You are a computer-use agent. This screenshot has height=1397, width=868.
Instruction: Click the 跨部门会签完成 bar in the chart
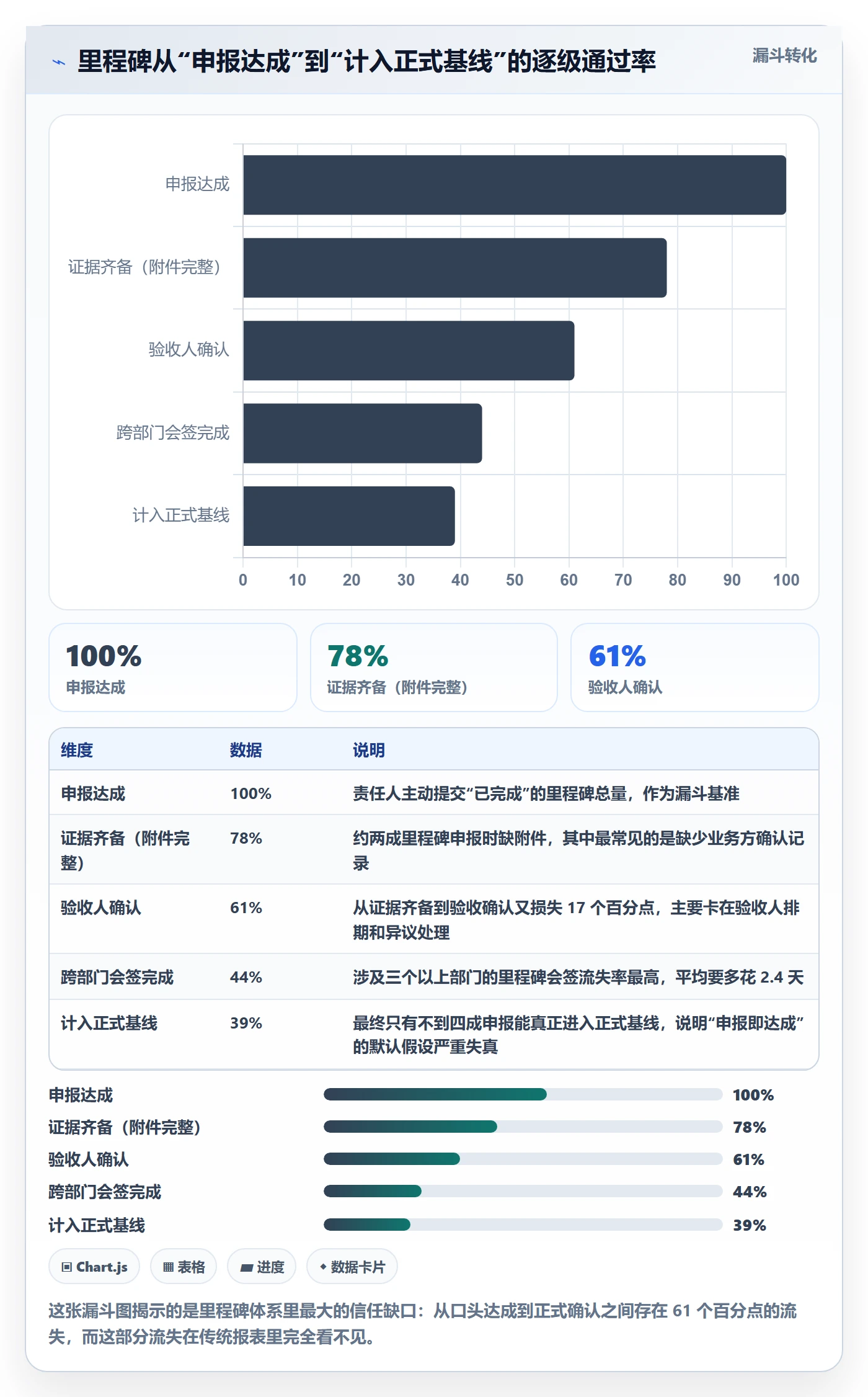363,434
